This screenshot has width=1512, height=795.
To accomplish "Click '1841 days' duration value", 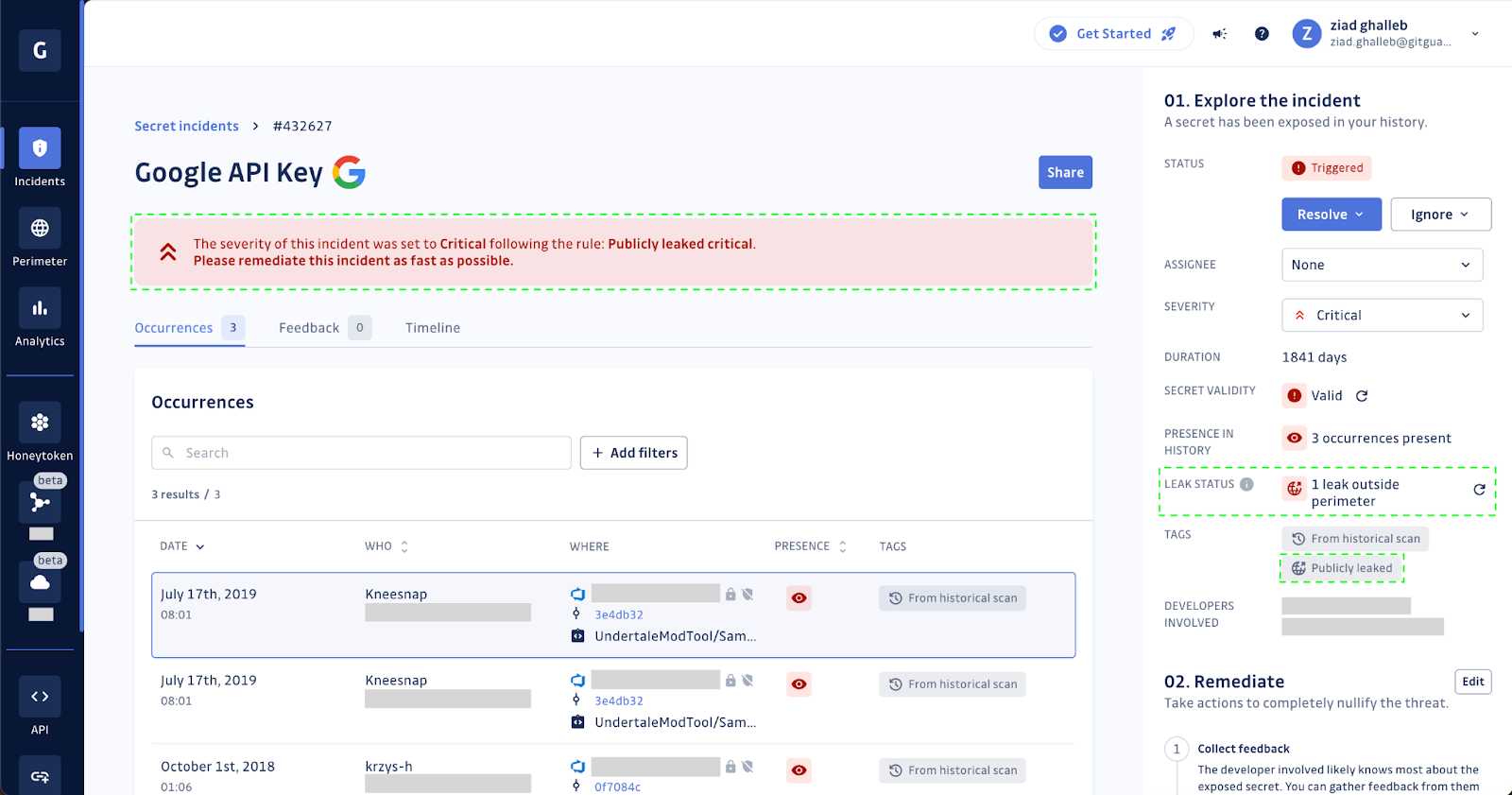I will point(1314,357).
